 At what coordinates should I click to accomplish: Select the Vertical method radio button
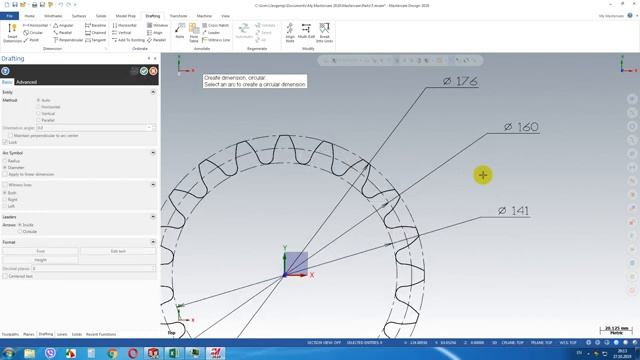(x=38, y=113)
